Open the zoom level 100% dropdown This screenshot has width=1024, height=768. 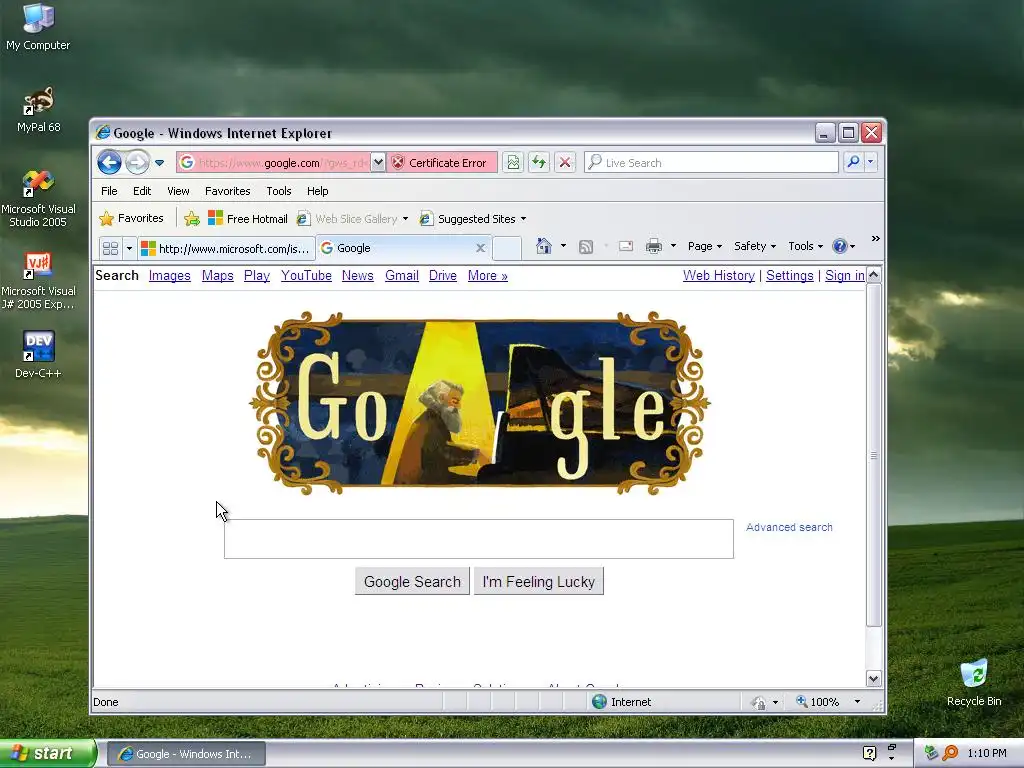(x=857, y=702)
